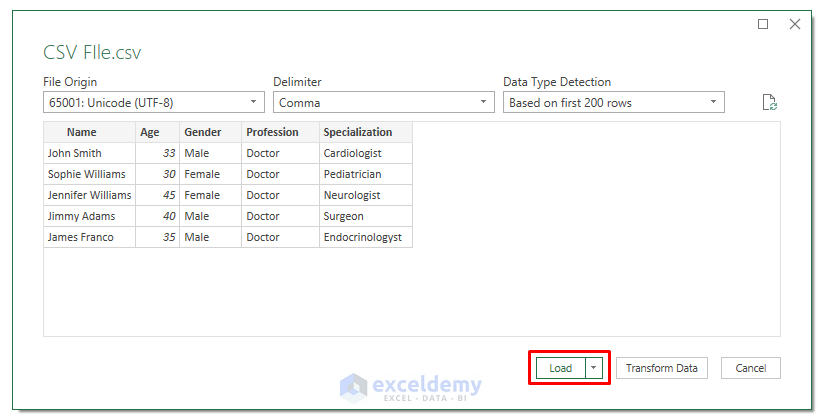Click the Jimmy Adams cell

tap(89, 216)
